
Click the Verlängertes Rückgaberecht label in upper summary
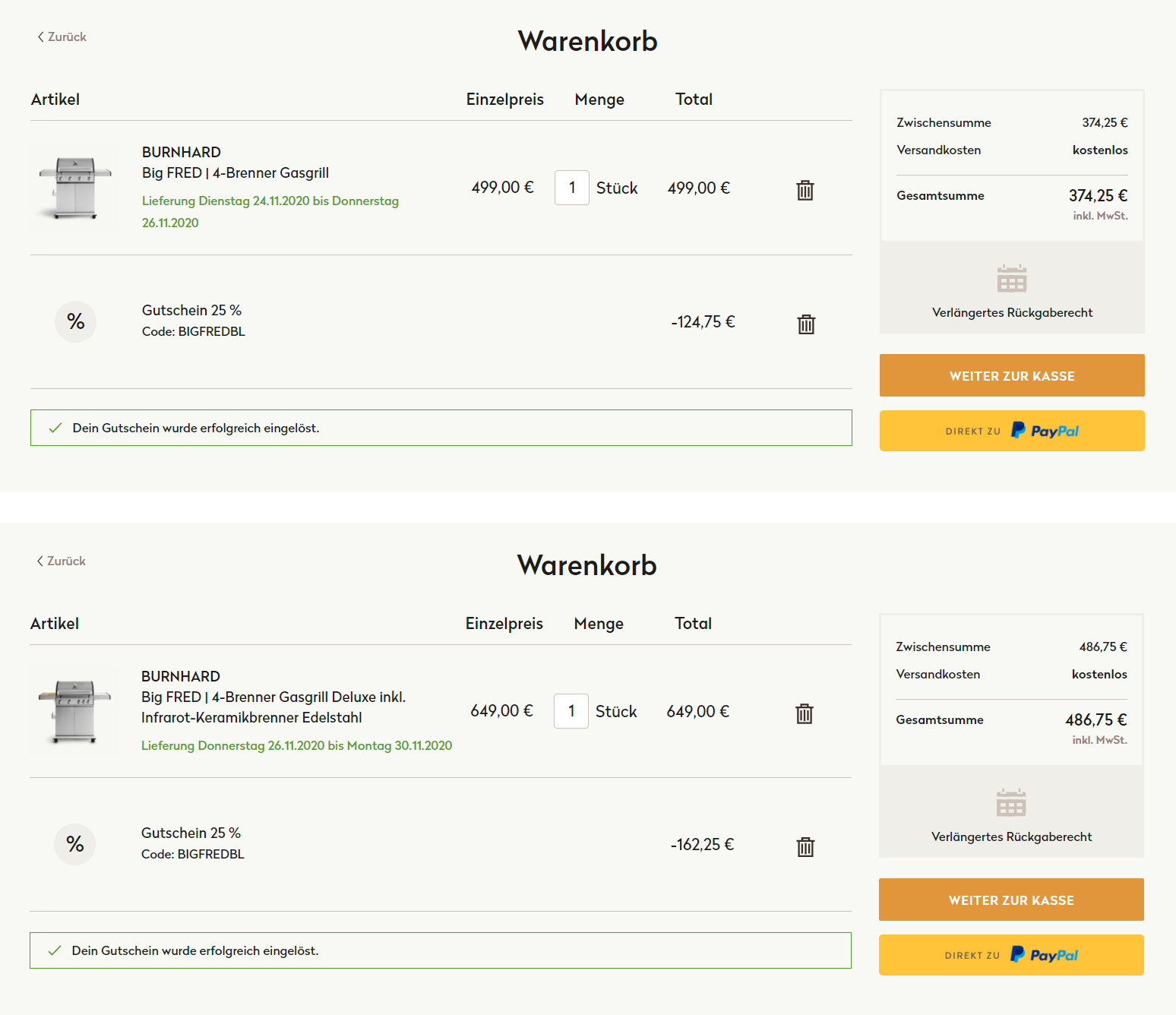1012,312
